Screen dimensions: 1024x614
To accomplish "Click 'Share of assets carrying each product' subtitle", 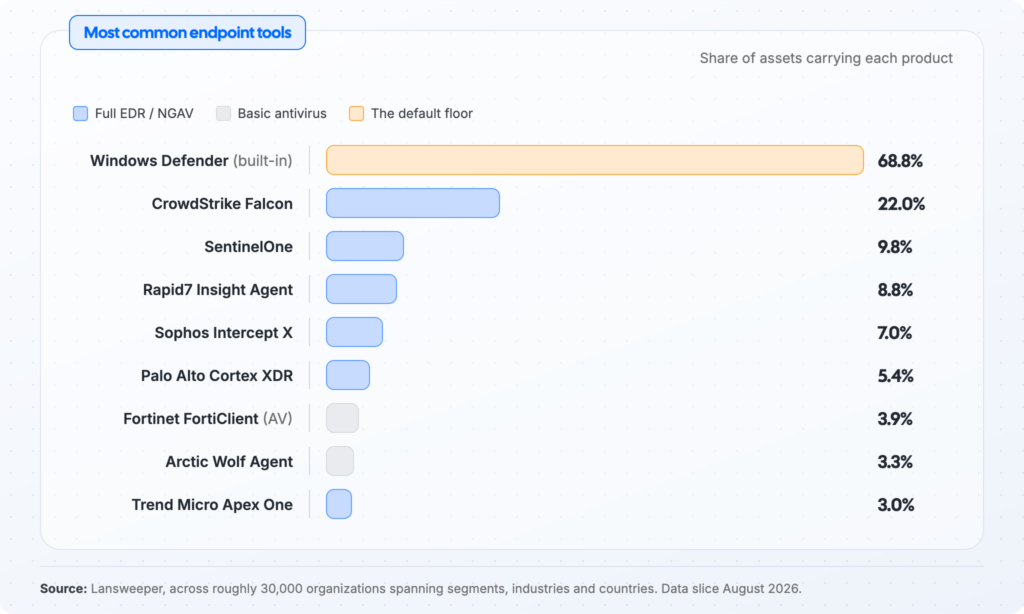I will pos(826,58).
